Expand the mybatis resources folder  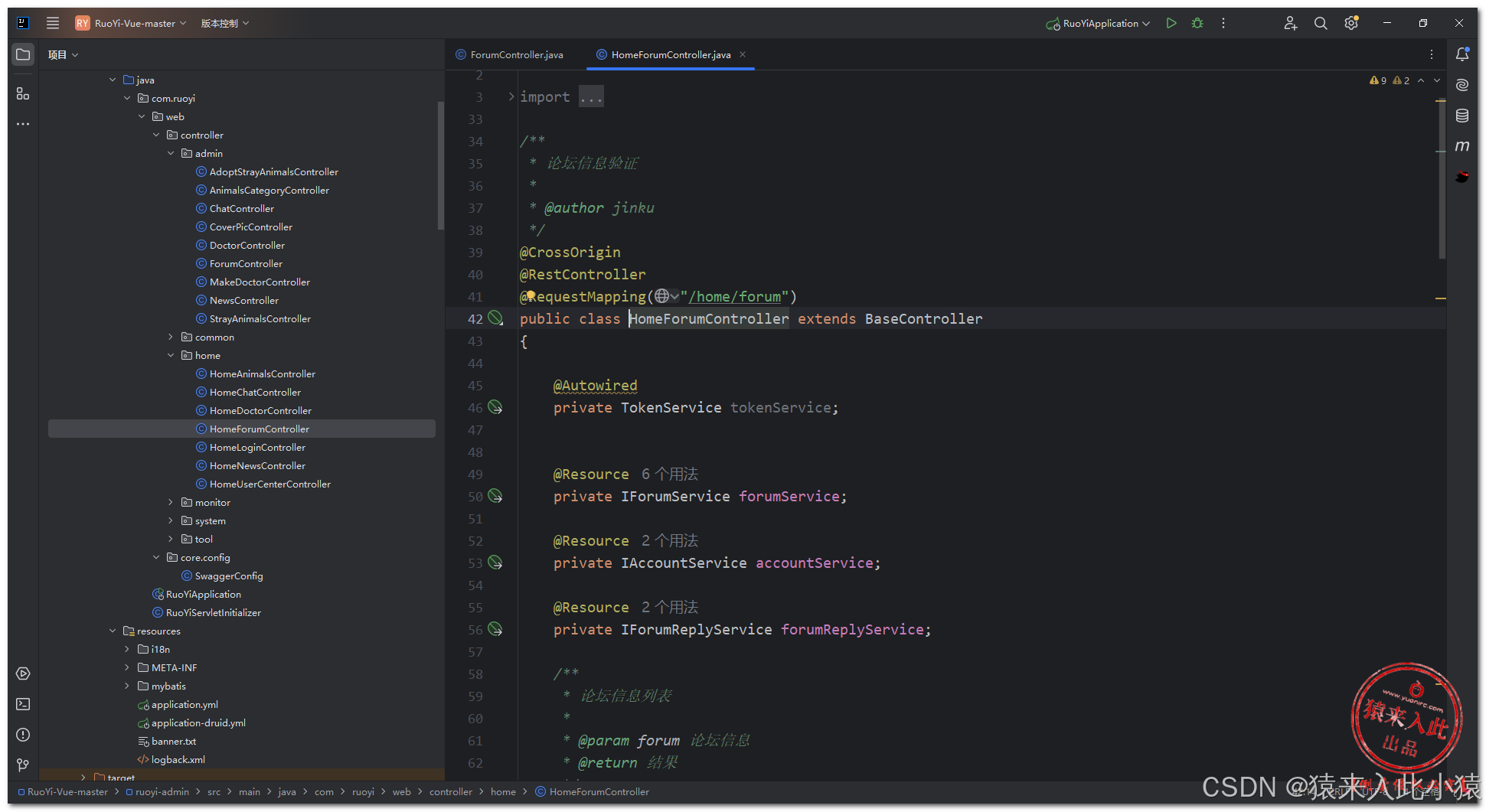point(127,686)
